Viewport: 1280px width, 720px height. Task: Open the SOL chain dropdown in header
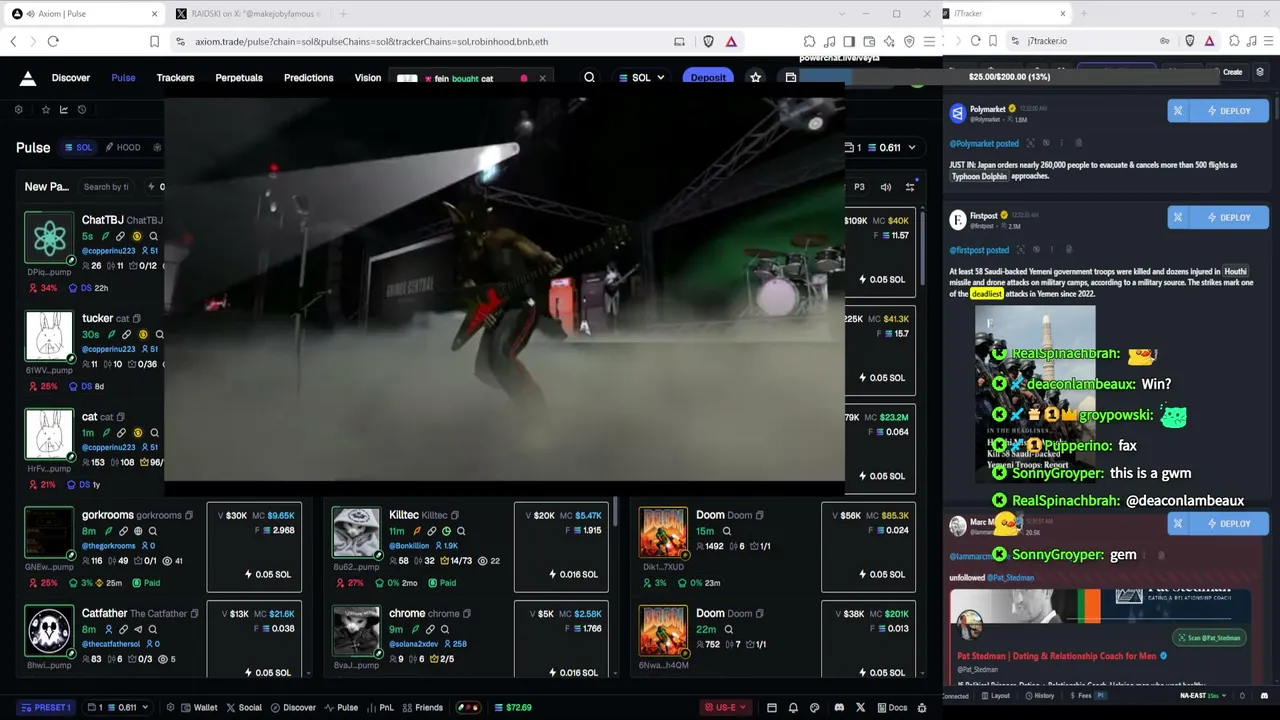[x=642, y=78]
